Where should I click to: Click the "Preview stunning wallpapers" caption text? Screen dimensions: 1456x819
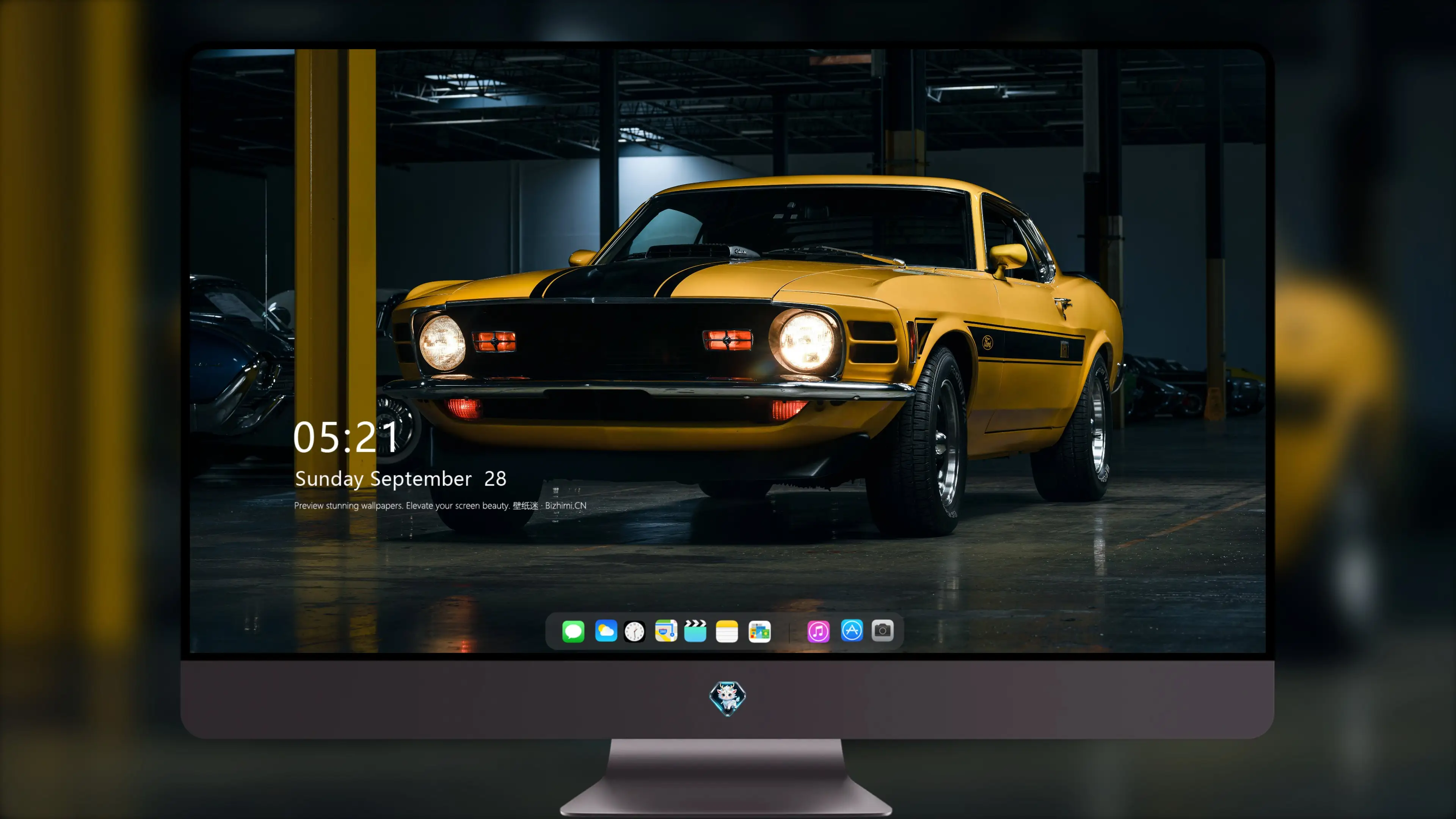point(440,505)
